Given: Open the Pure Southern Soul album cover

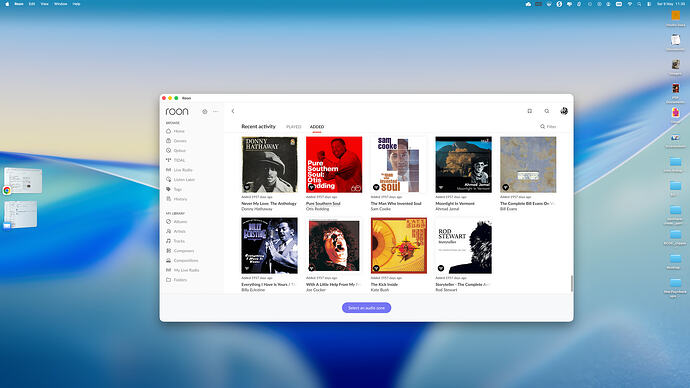Looking at the screenshot, I should pos(334,165).
